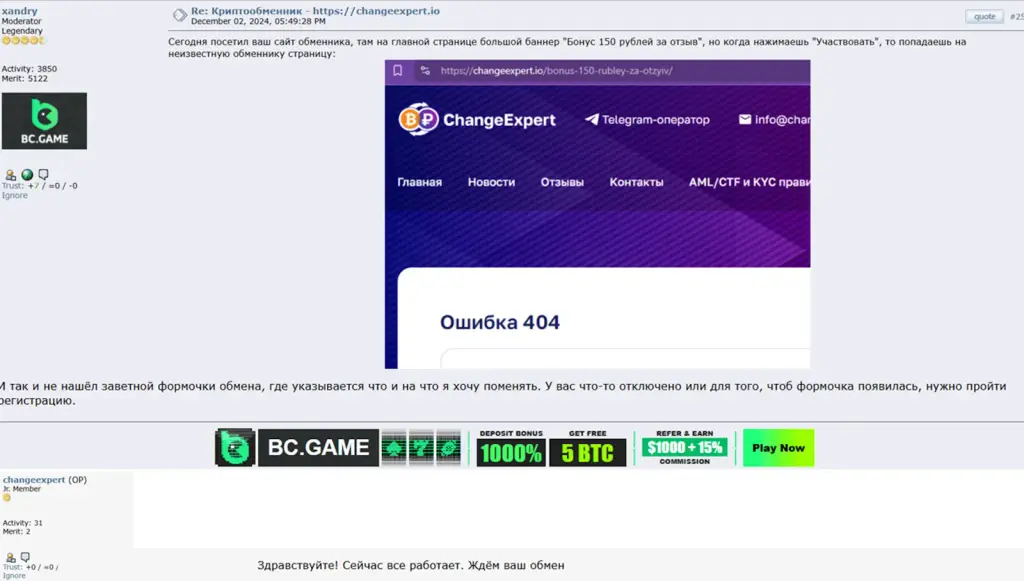Image resolution: width=1024 pixels, height=581 pixels.
Task: View xandry's profile icon
Action: 10,175
